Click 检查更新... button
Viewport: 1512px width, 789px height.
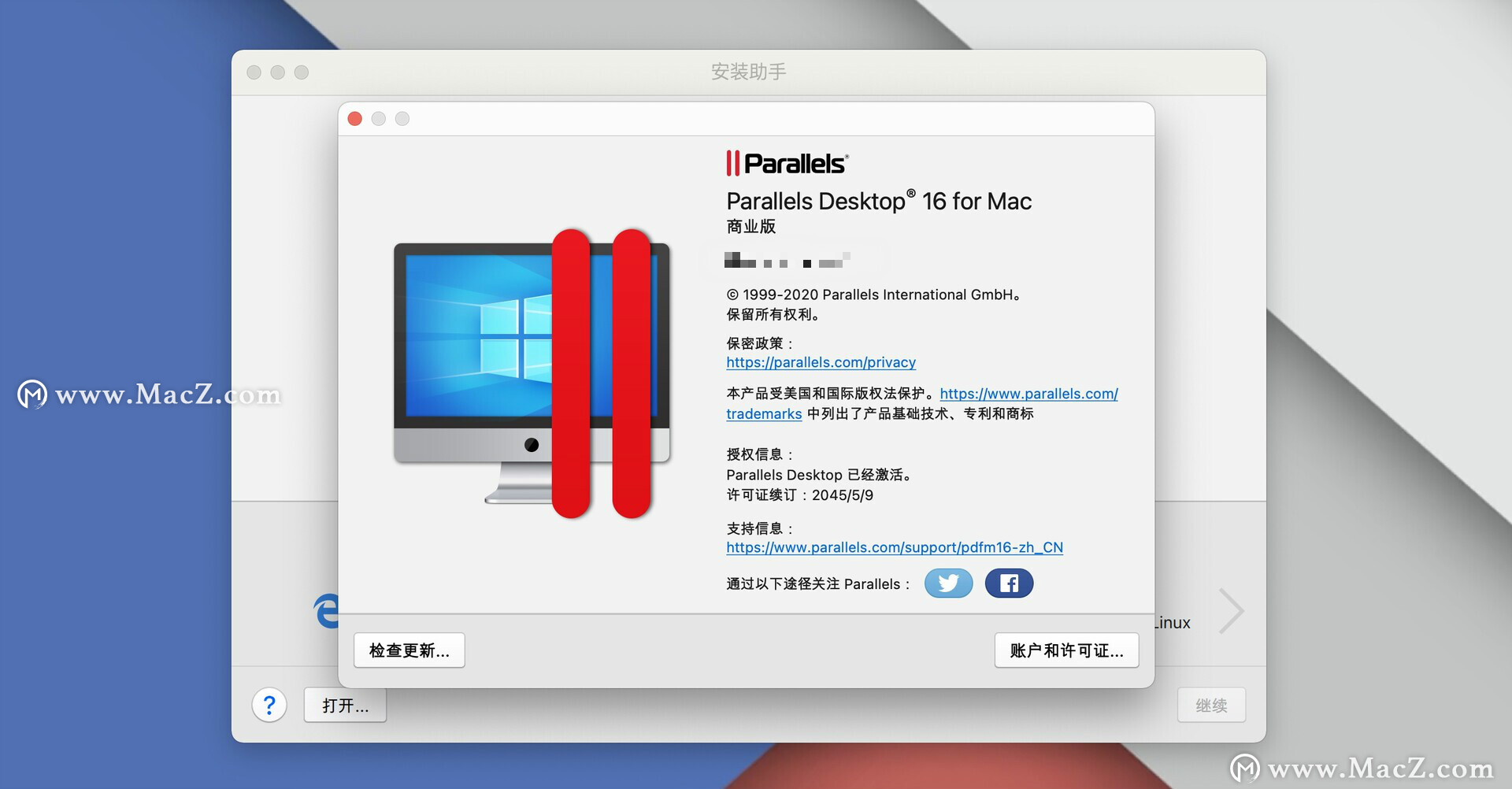tap(409, 650)
